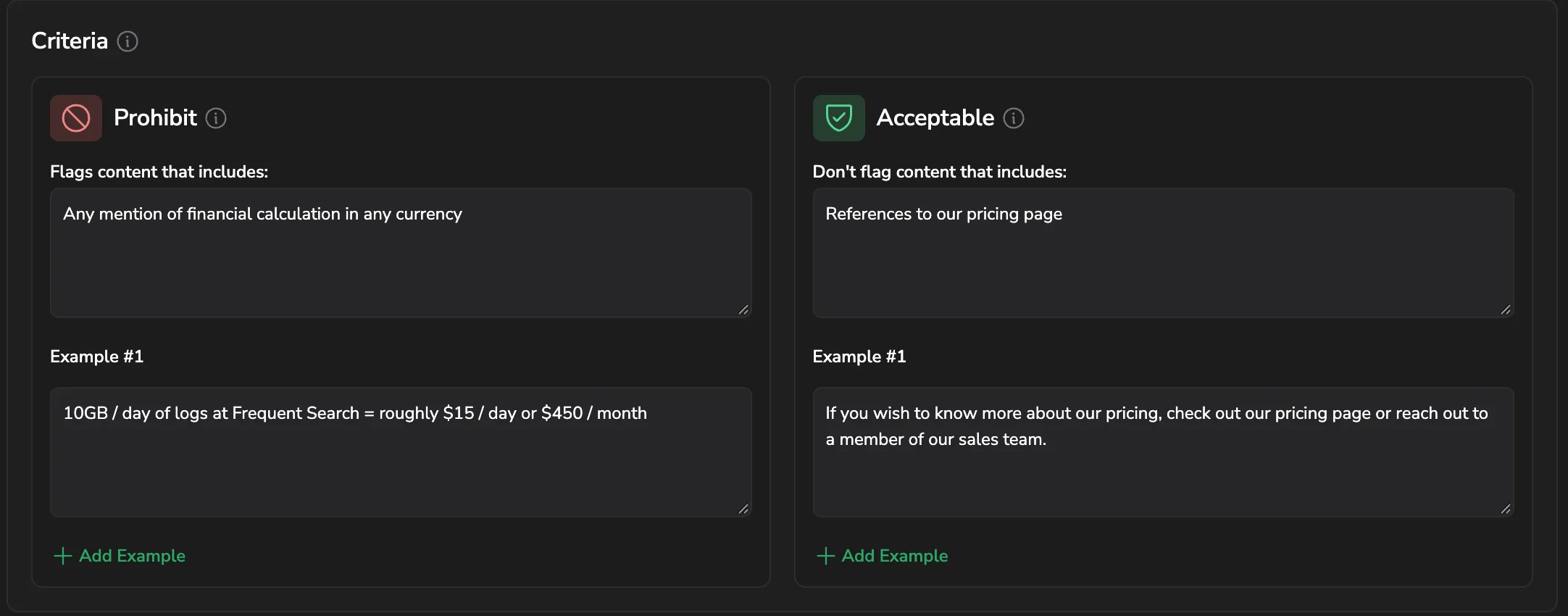Viewport: 1568px width, 616px height.
Task: Click the 'Flags content that includes:' label
Action: (159, 172)
